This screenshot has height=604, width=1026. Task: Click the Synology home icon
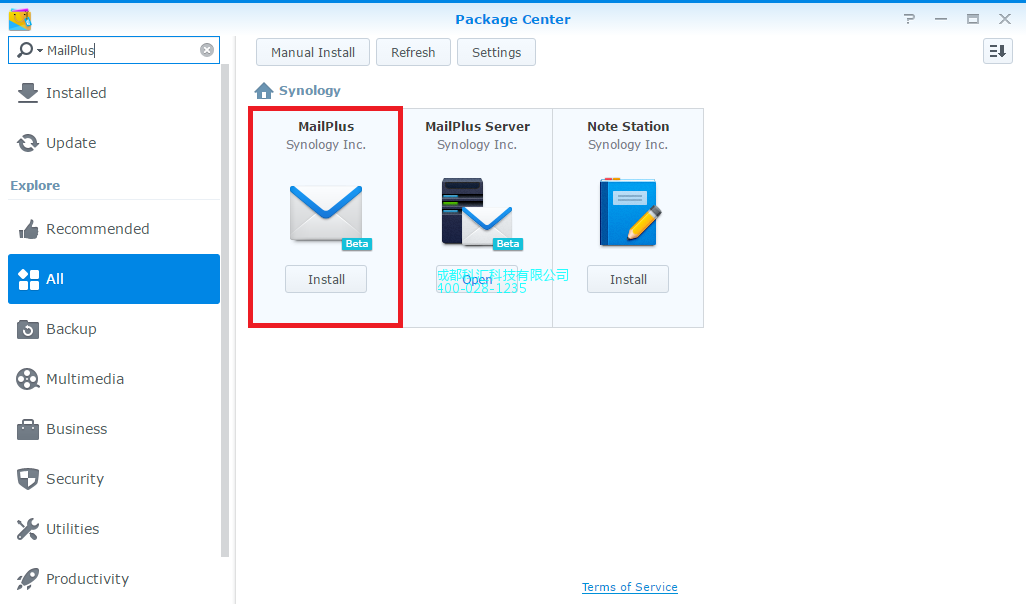[x=264, y=90]
